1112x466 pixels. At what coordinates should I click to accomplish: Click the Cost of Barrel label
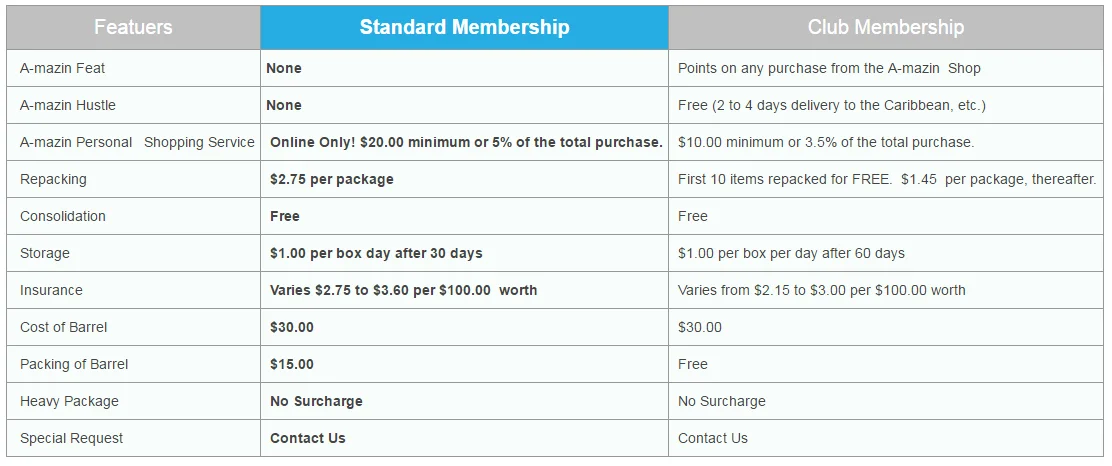pos(63,327)
